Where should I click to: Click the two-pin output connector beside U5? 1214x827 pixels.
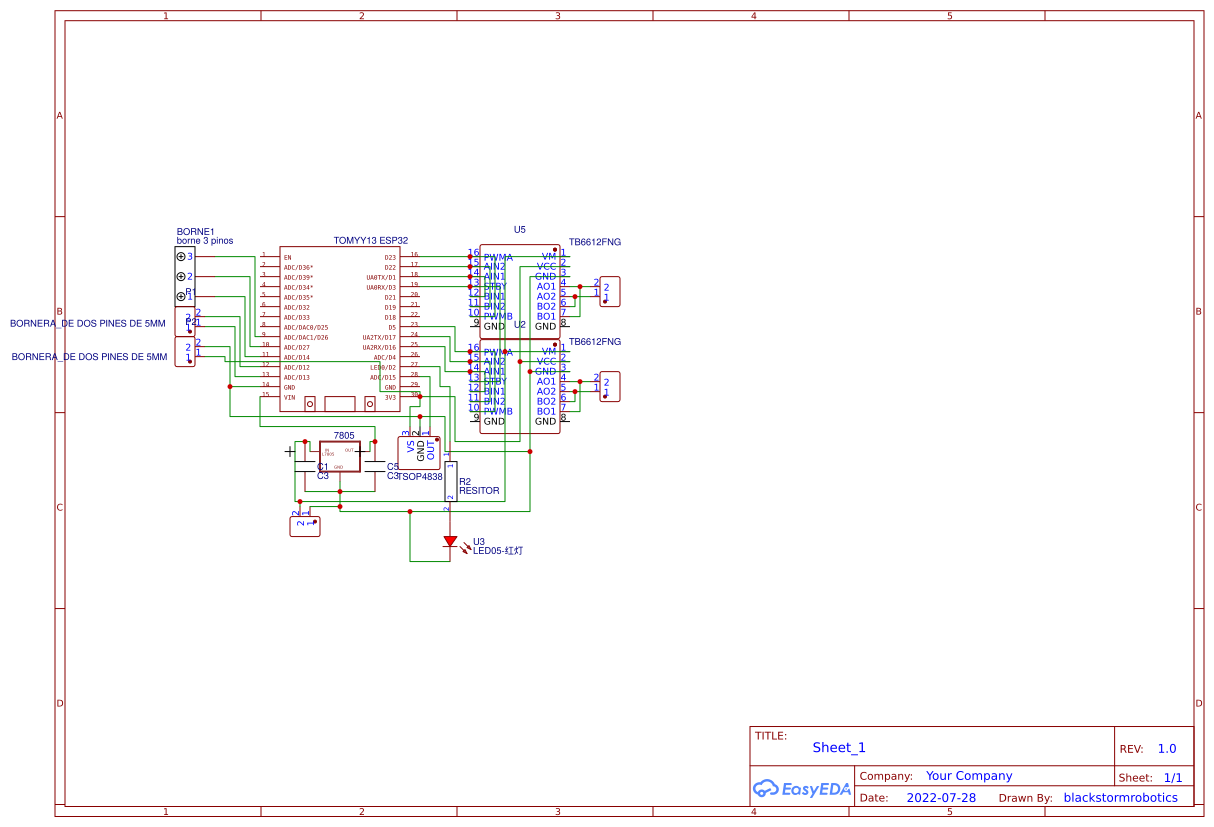(609, 291)
